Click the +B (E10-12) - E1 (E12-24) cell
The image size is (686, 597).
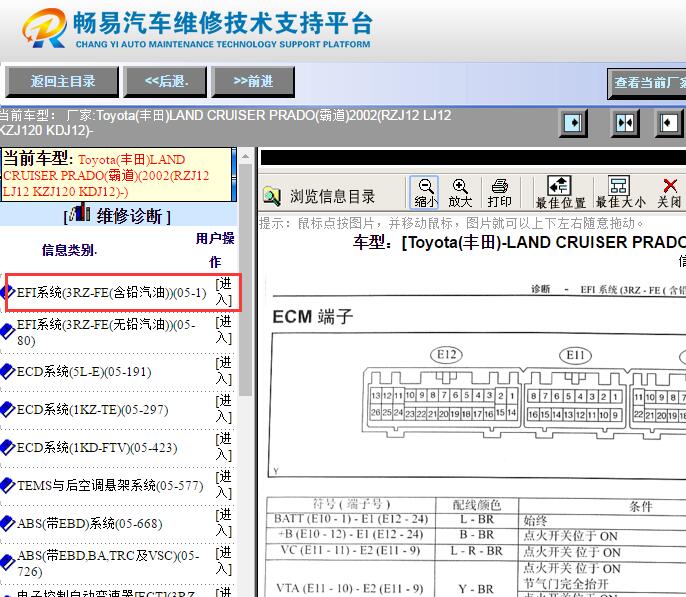[x=351, y=534]
